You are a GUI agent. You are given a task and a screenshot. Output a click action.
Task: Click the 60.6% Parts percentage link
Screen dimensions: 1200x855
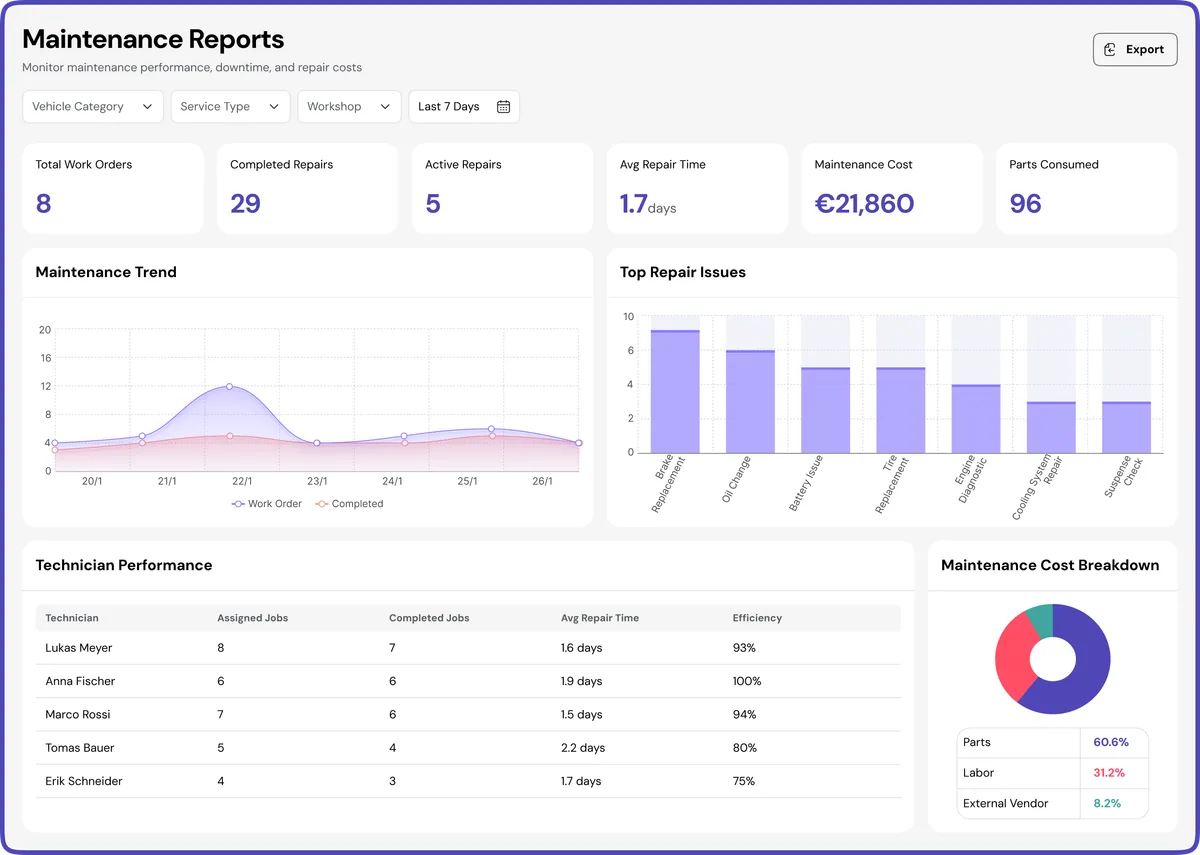point(1111,742)
